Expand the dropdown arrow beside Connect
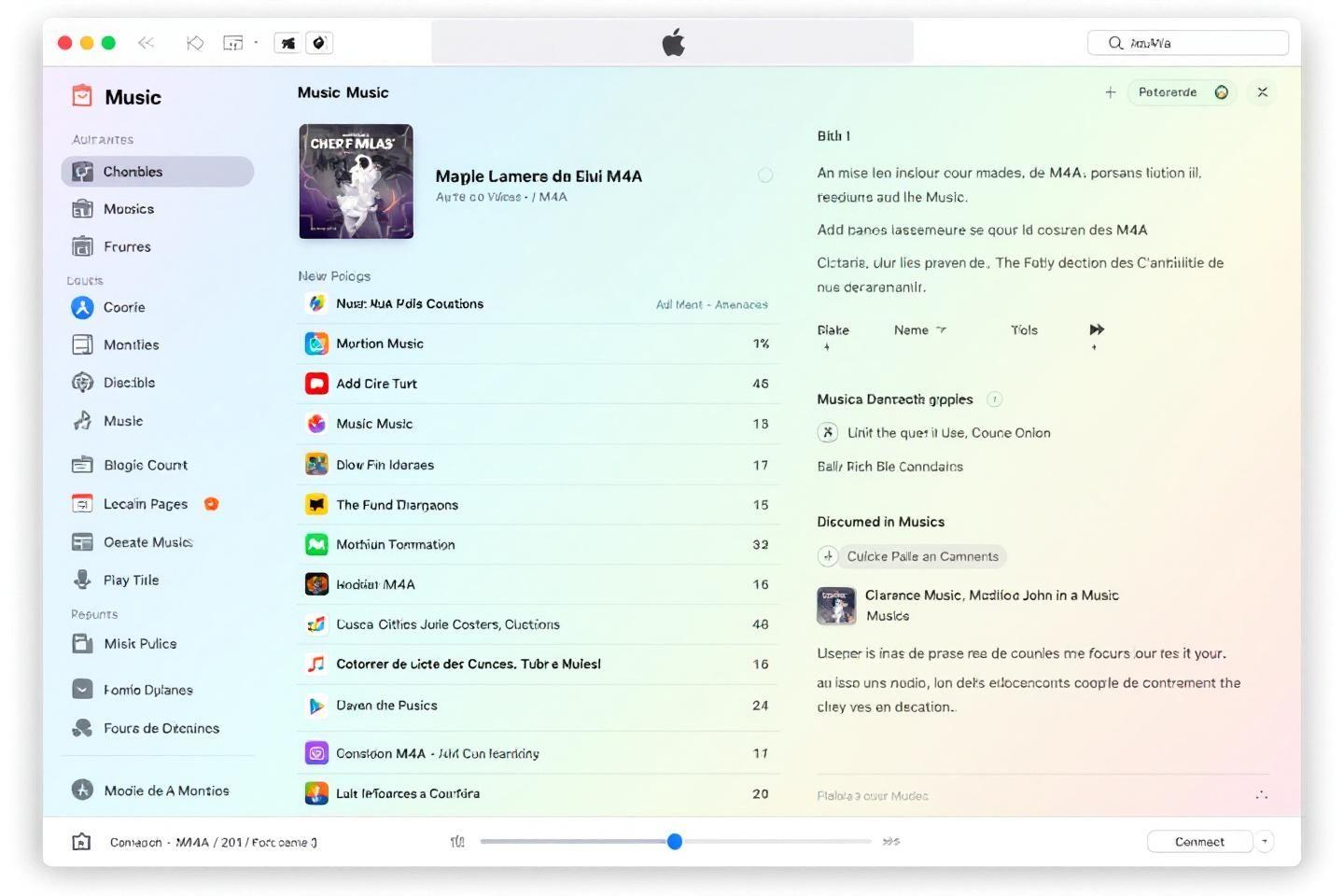Image resolution: width=1344 pixels, height=896 pixels. click(x=1266, y=841)
